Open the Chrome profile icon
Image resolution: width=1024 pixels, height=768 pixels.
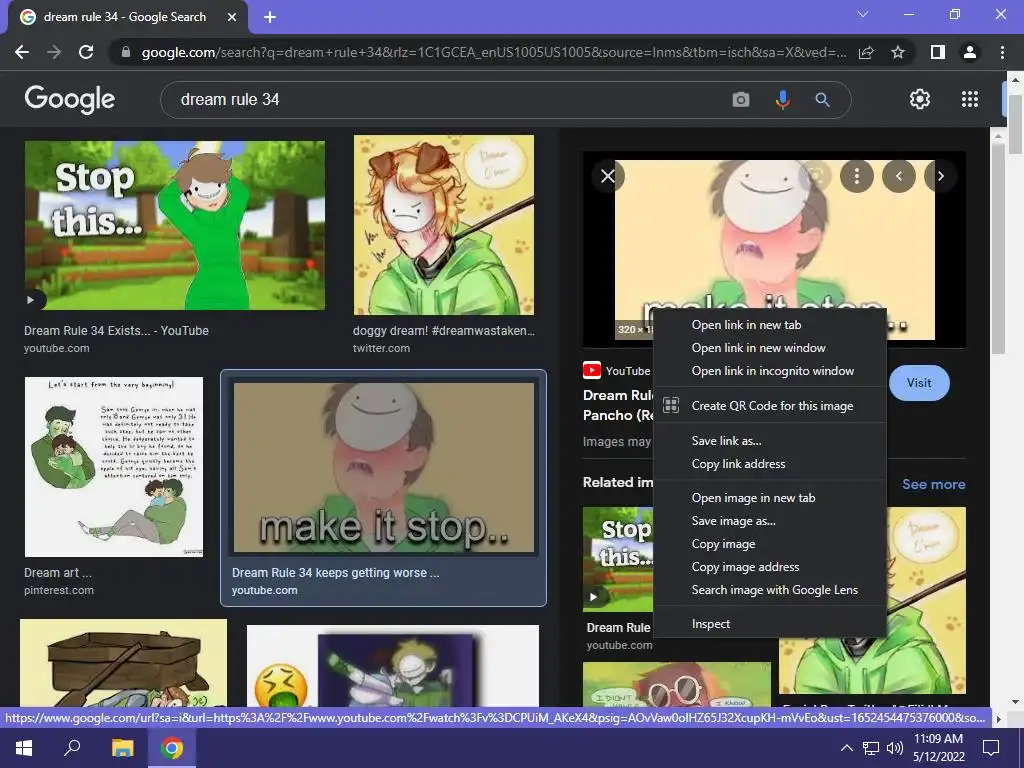click(970, 52)
